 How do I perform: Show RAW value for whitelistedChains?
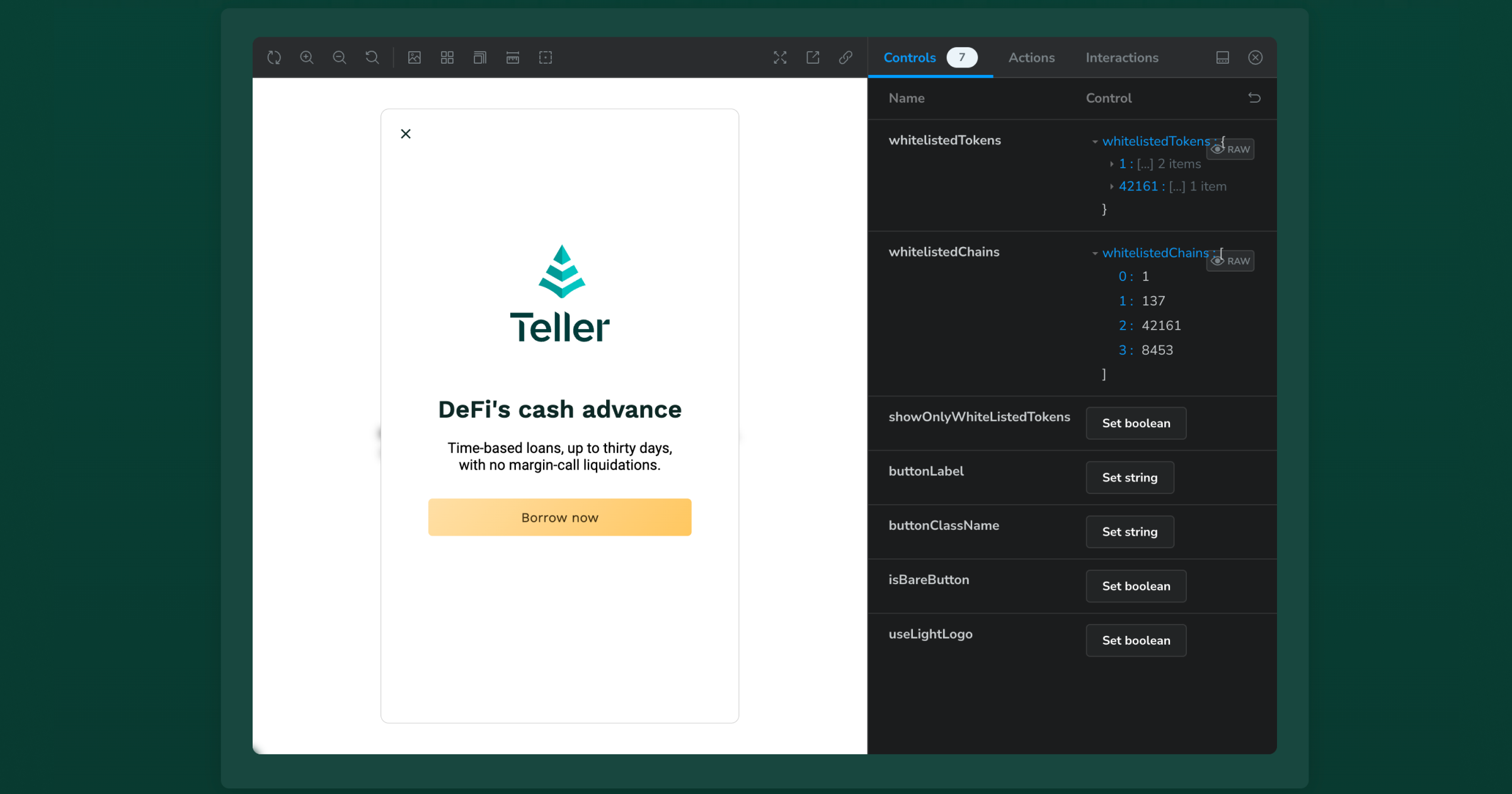coord(1230,260)
